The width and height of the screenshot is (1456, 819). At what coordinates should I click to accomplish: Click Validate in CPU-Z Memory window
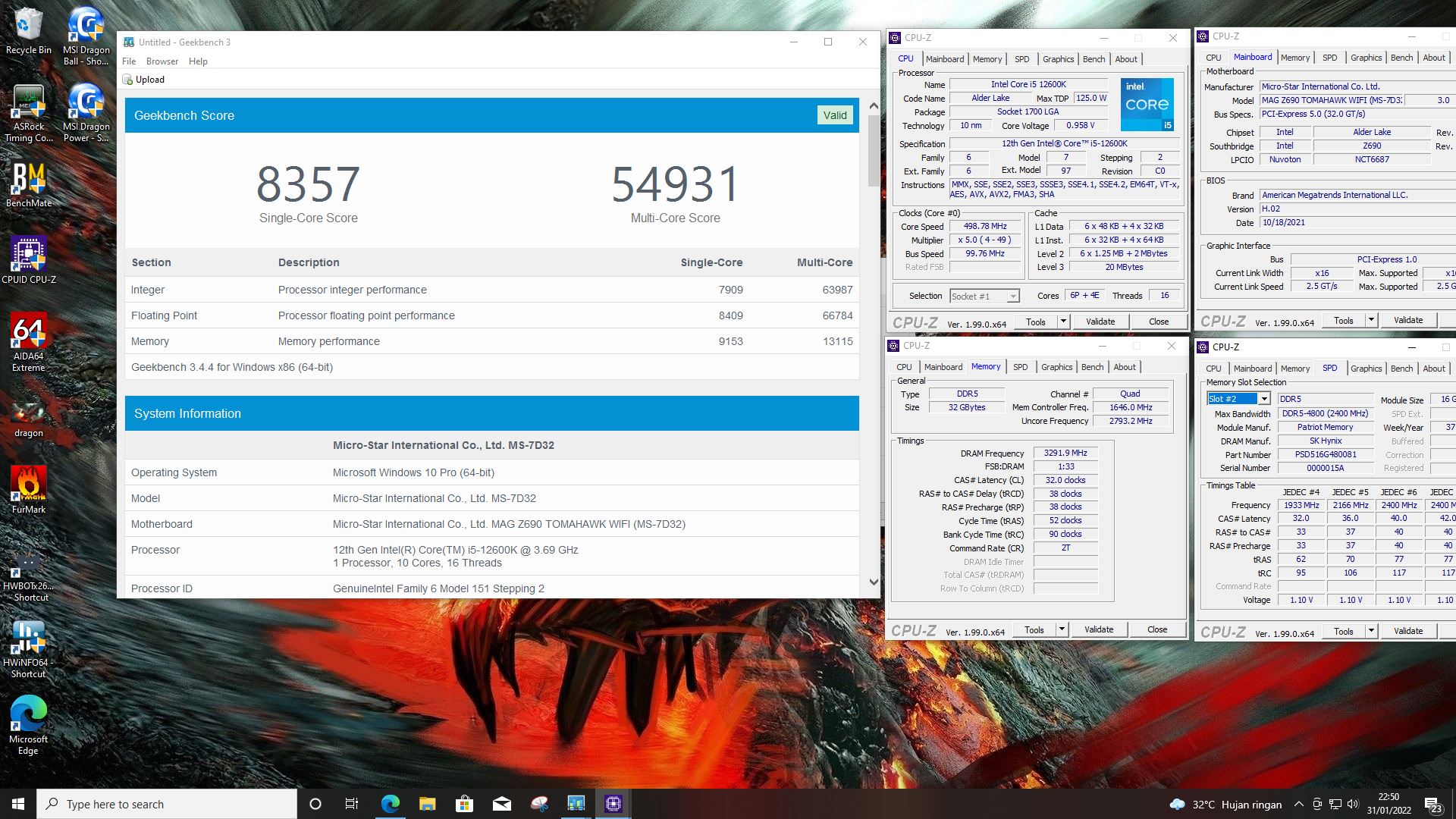(1099, 629)
